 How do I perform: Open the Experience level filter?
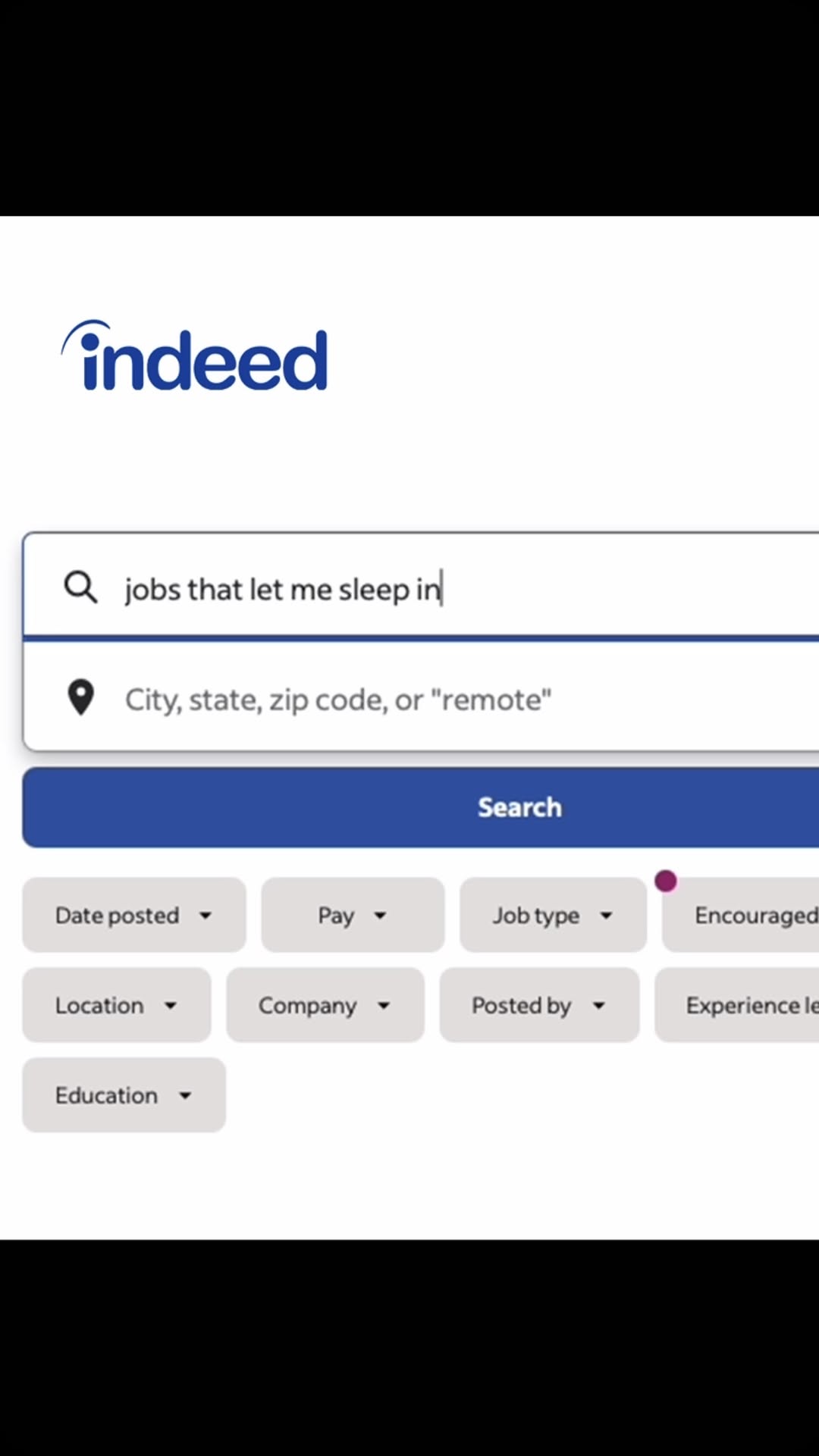737,1005
